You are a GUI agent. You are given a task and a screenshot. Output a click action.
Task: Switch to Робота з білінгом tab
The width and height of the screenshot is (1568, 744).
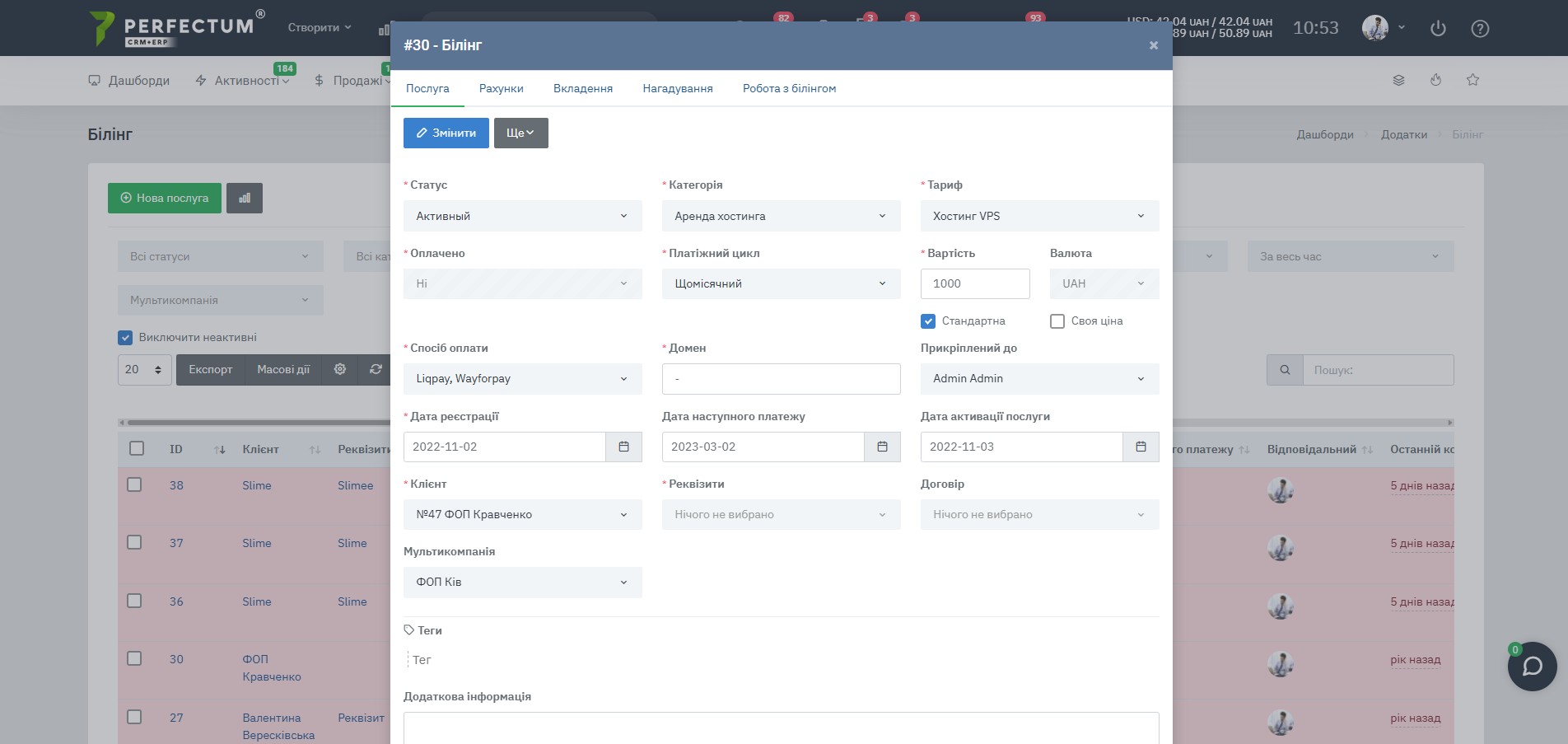click(x=789, y=88)
